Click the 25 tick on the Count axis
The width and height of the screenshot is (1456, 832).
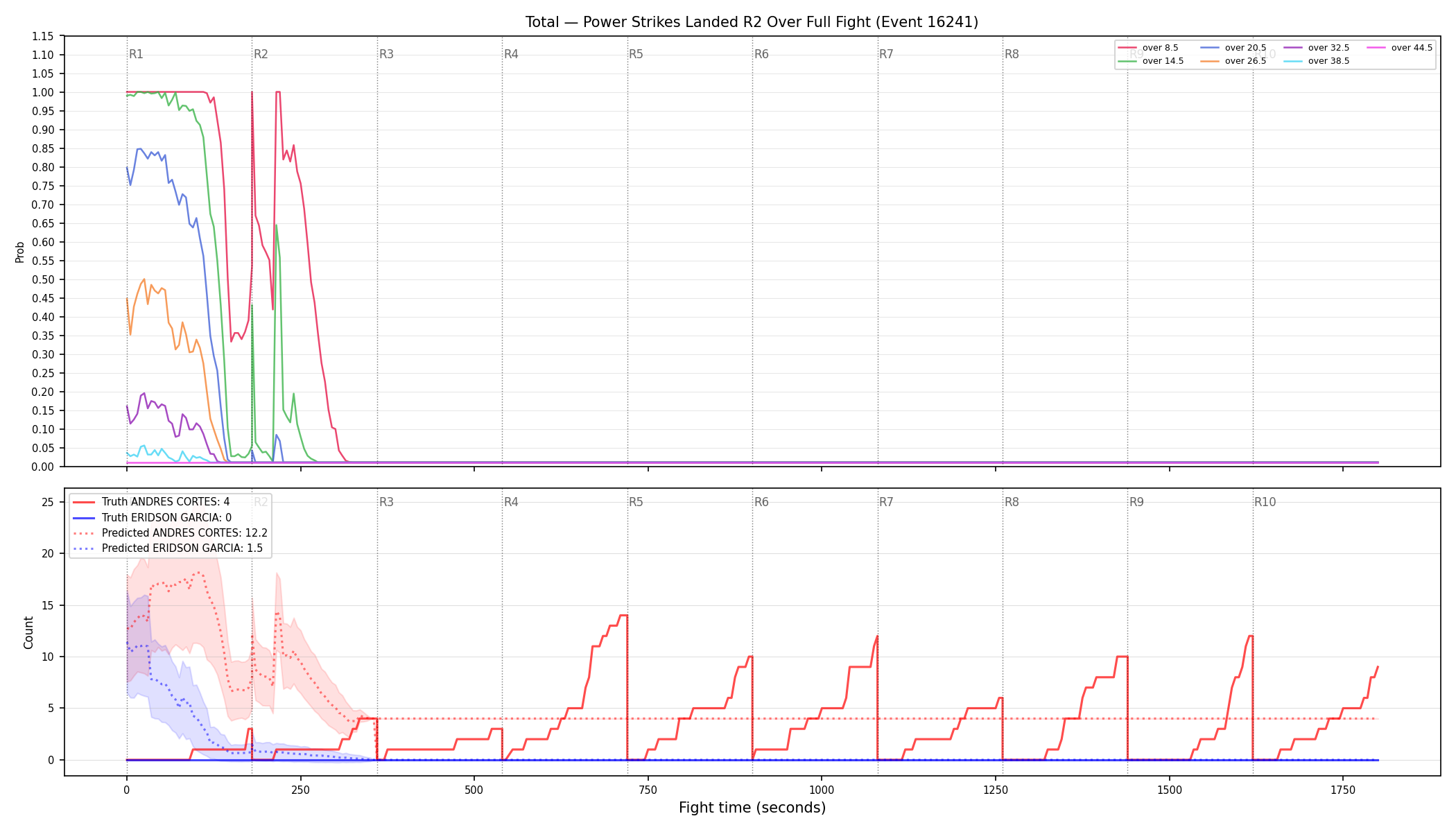click(x=48, y=502)
